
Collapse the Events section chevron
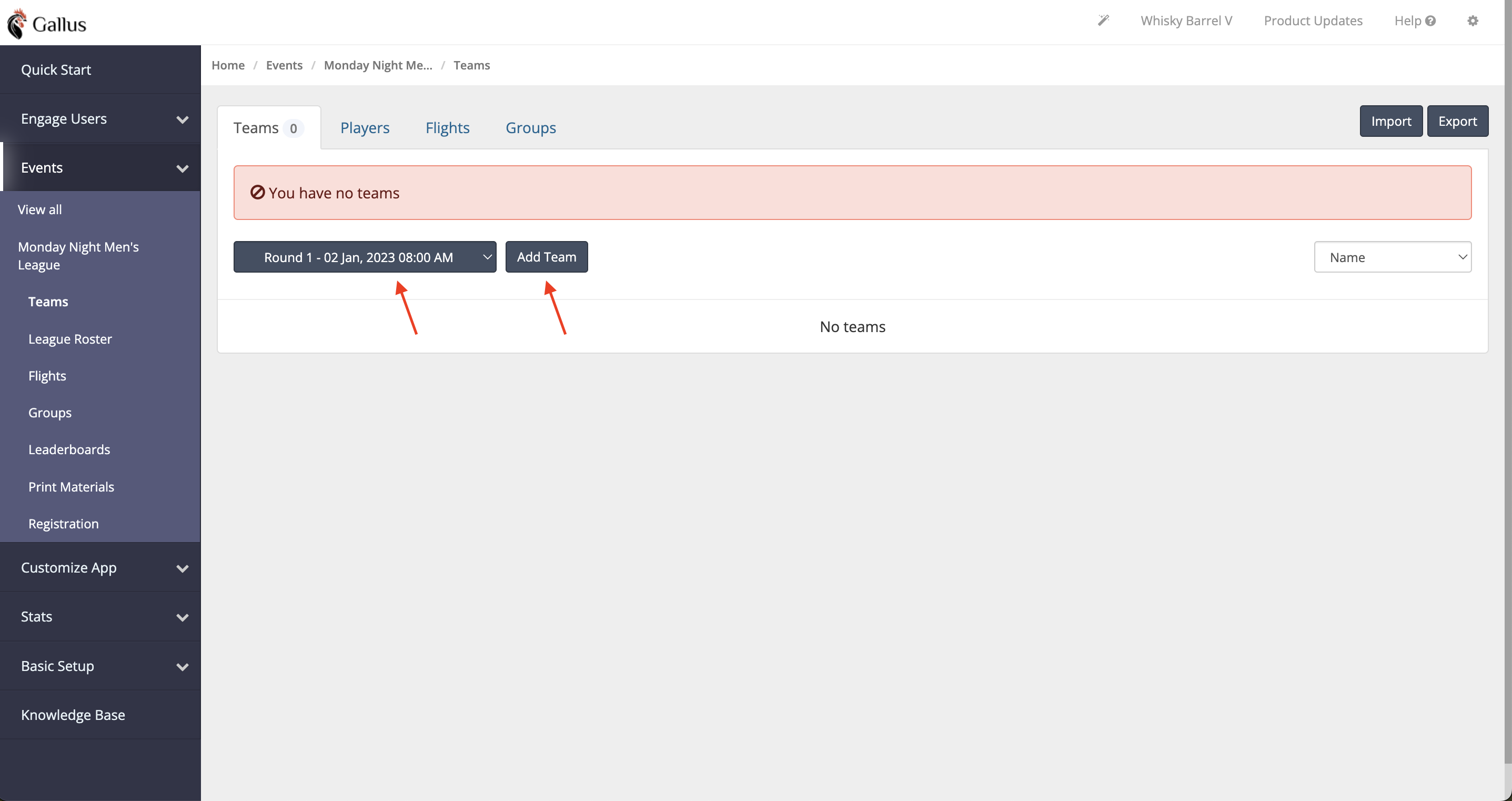point(183,168)
